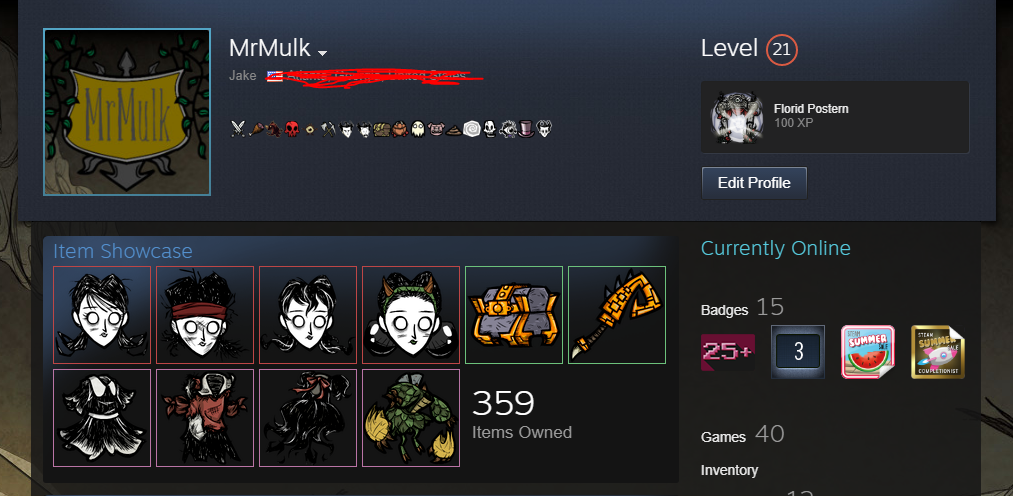Select the red headband character skin item
Image resolution: width=1013 pixels, height=496 pixels.
(205, 315)
